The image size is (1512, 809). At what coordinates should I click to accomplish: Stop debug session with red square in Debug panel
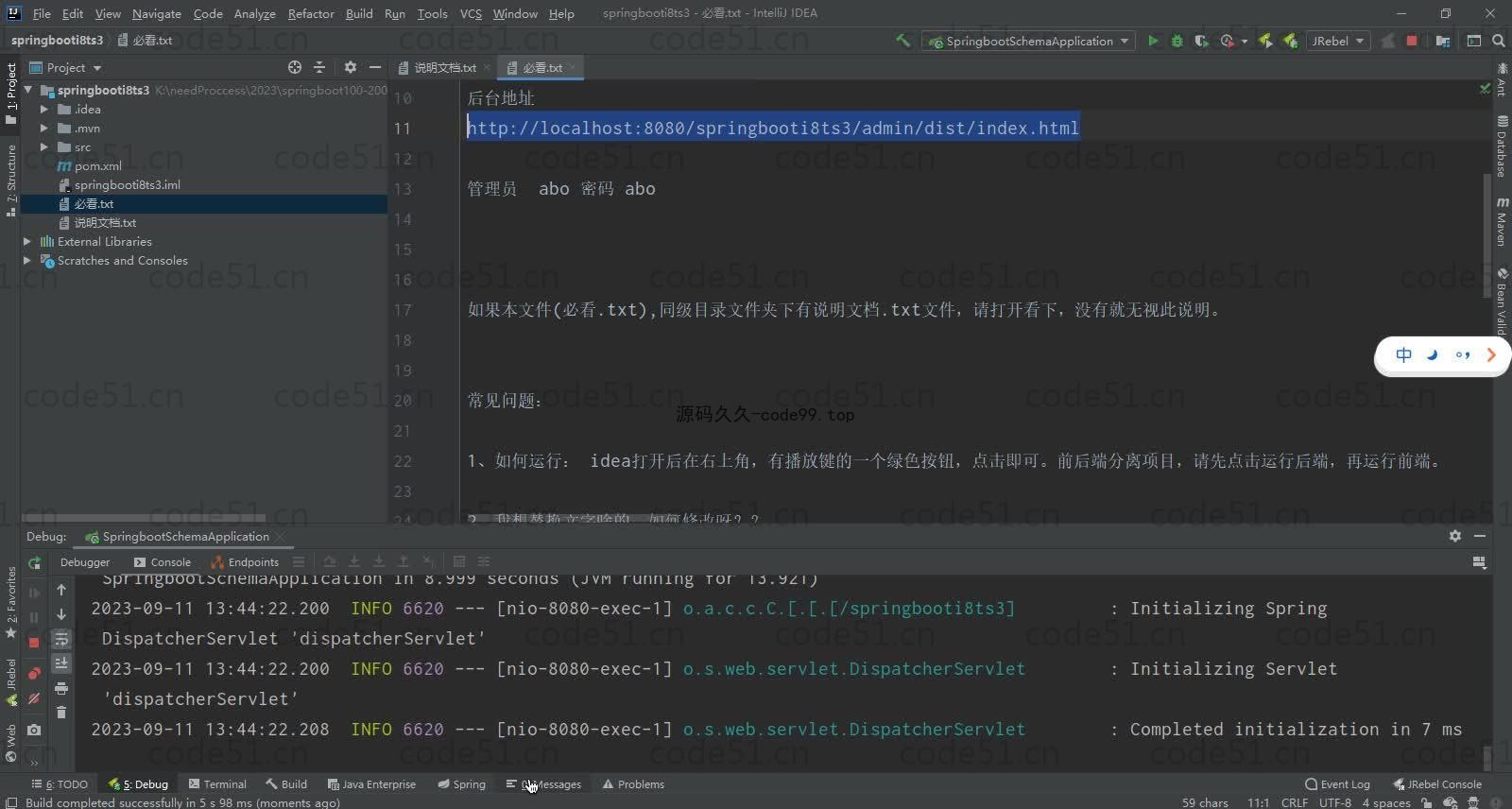coord(34,643)
